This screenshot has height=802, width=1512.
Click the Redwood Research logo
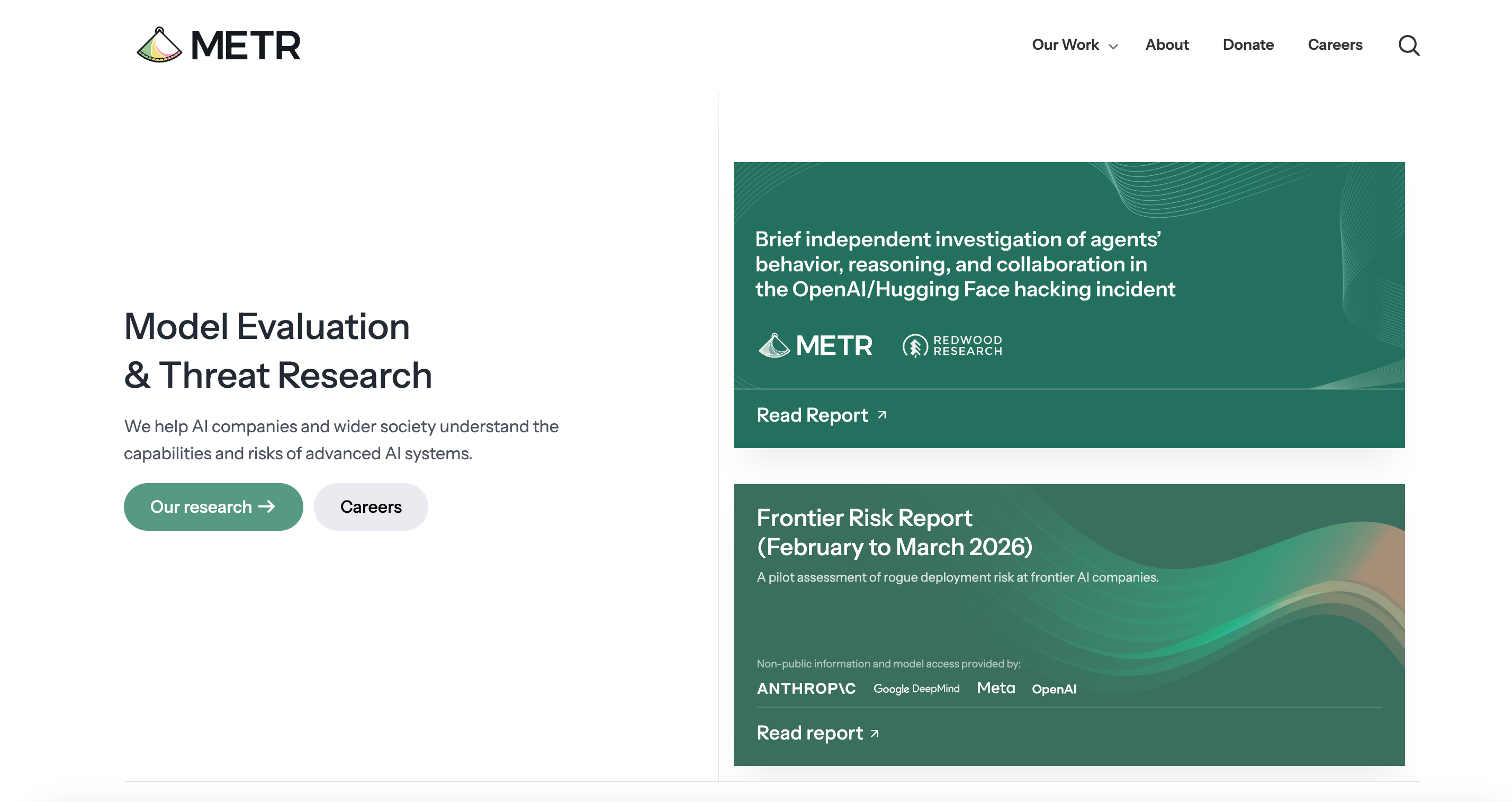click(952, 345)
